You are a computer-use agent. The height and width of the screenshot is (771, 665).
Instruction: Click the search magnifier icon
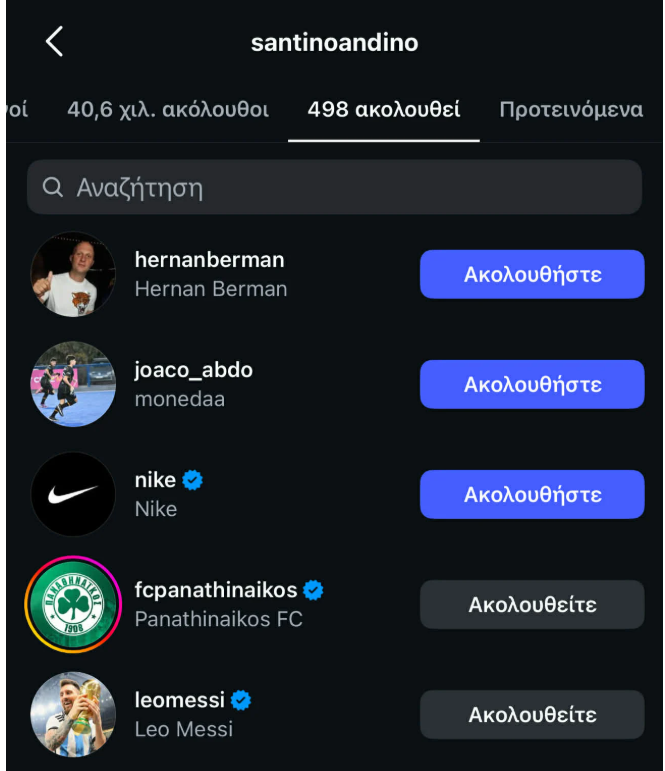click(x=53, y=187)
